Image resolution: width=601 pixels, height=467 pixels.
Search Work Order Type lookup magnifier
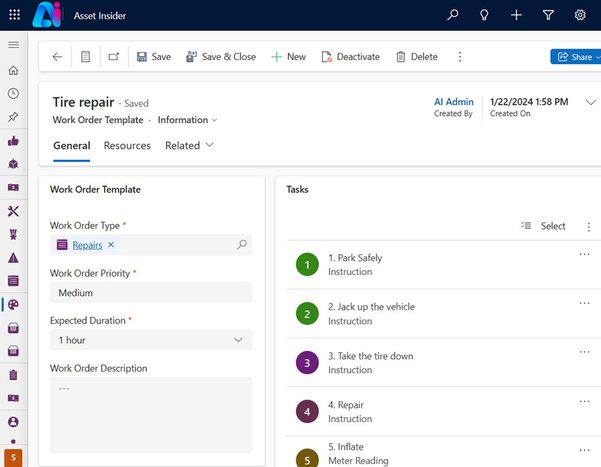[x=241, y=245]
